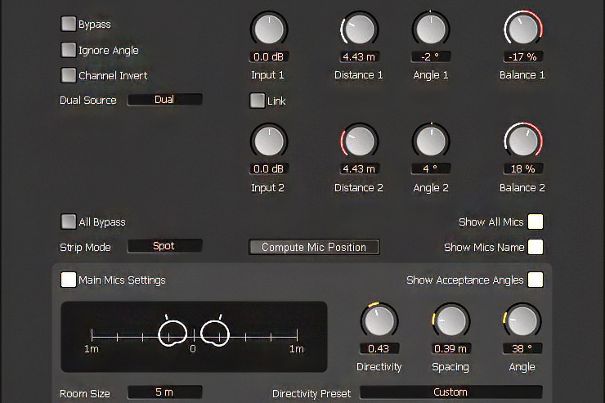Click the Distance 2 value field 4.43 m

click(x=358, y=169)
